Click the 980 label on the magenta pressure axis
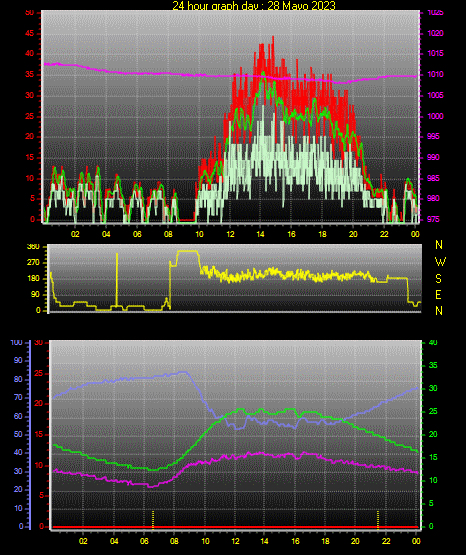The image size is (466, 555). point(434,198)
